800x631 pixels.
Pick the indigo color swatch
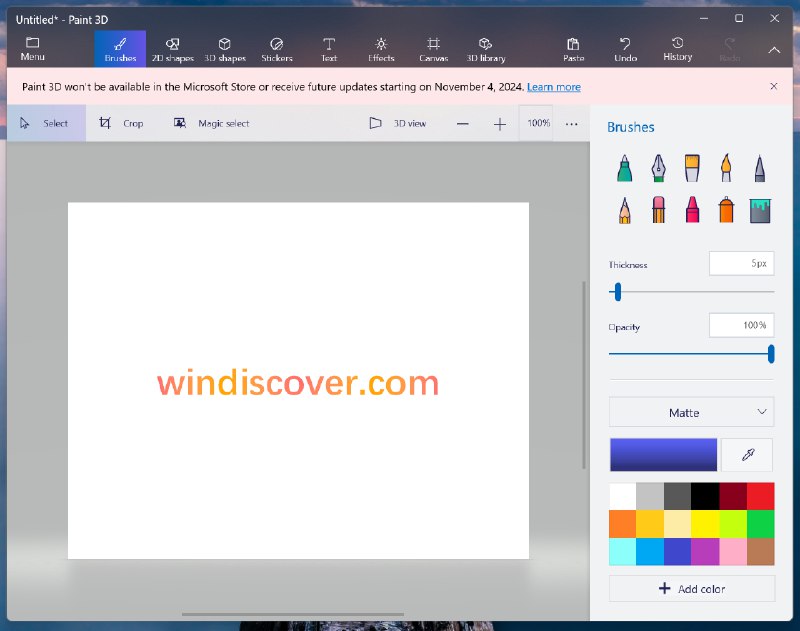tap(678, 551)
